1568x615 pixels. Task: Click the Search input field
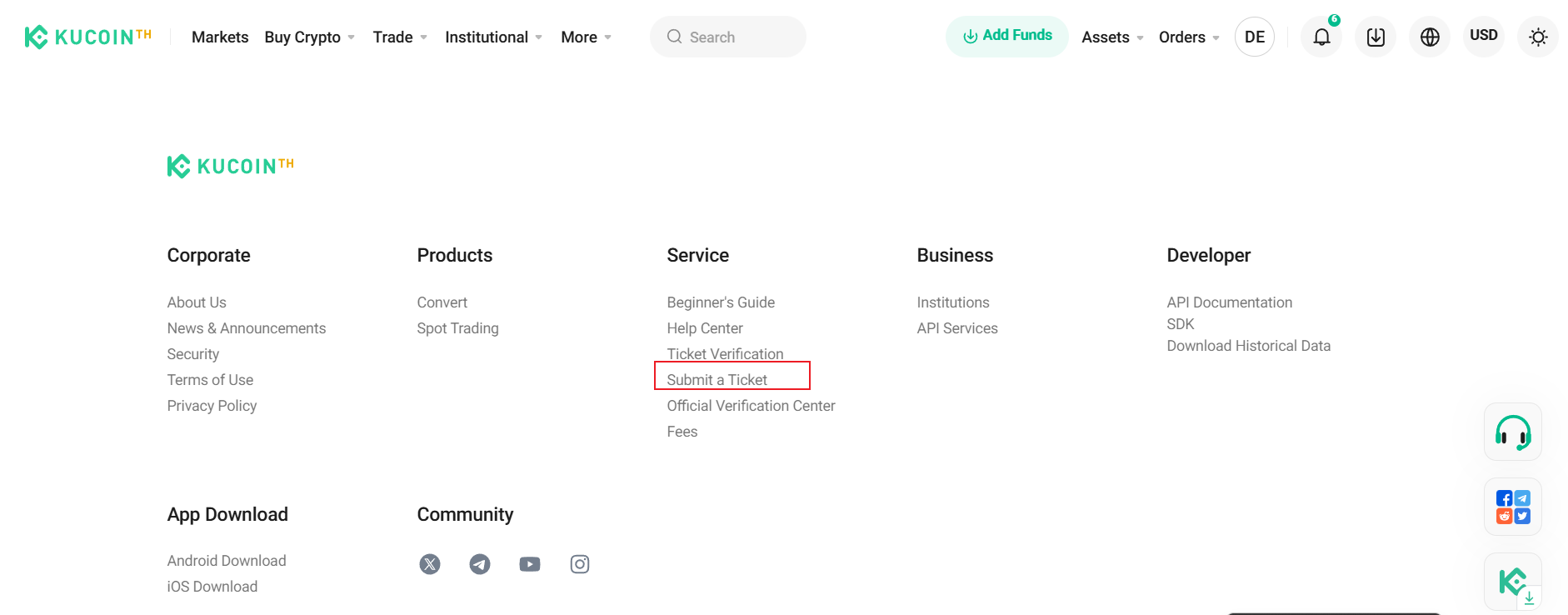pyautogui.click(x=728, y=37)
